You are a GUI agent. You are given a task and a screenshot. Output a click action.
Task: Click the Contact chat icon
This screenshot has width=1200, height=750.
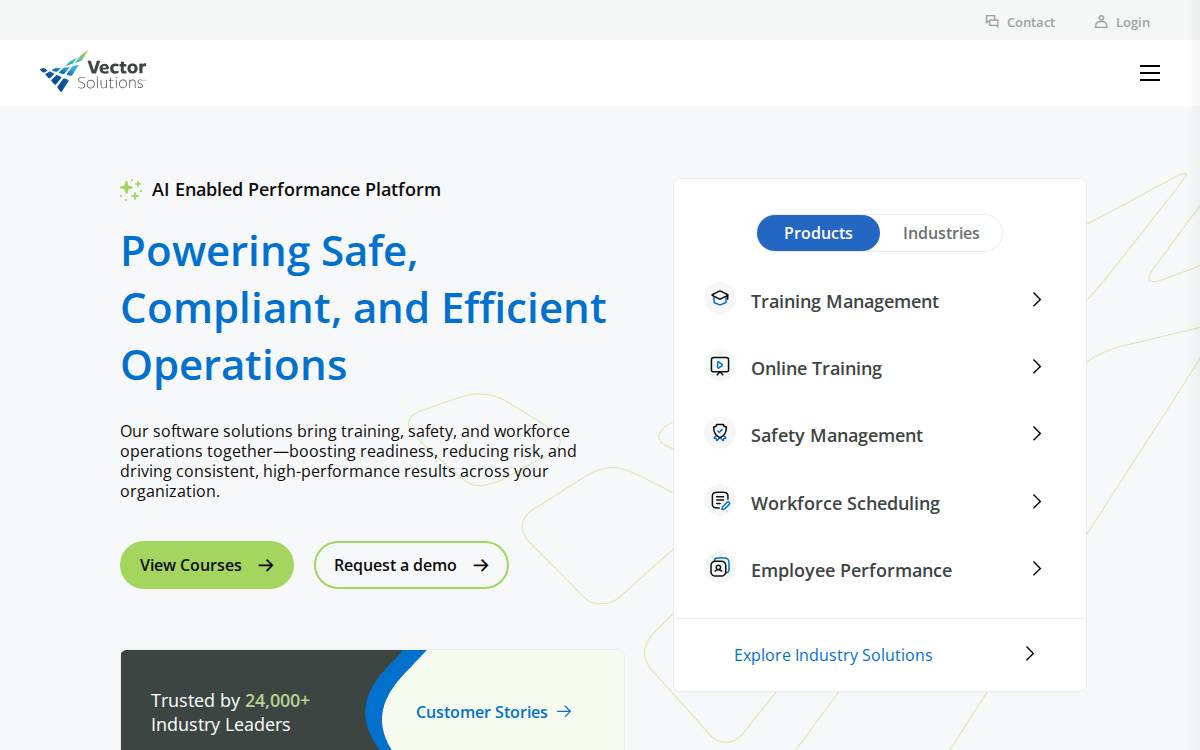tap(992, 21)
